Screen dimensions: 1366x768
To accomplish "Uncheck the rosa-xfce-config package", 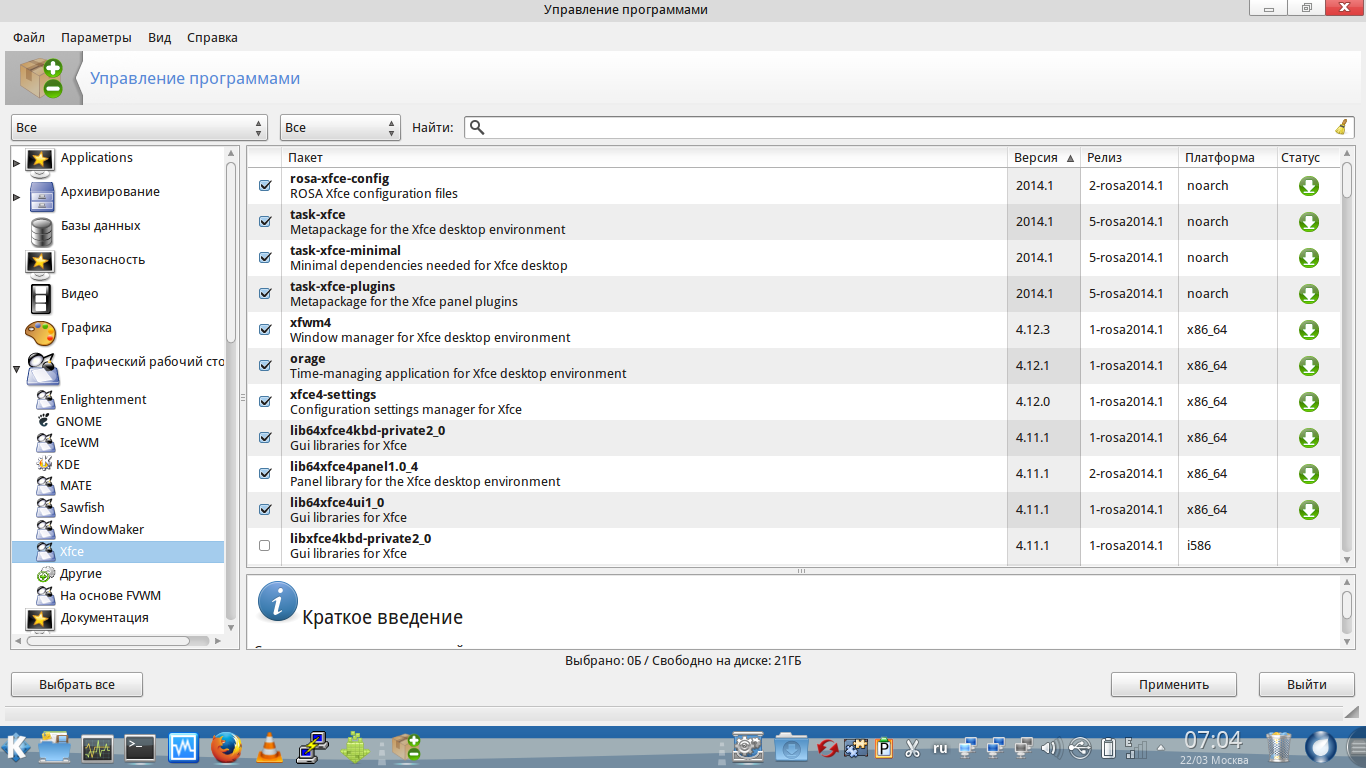I will click(265, 186).
